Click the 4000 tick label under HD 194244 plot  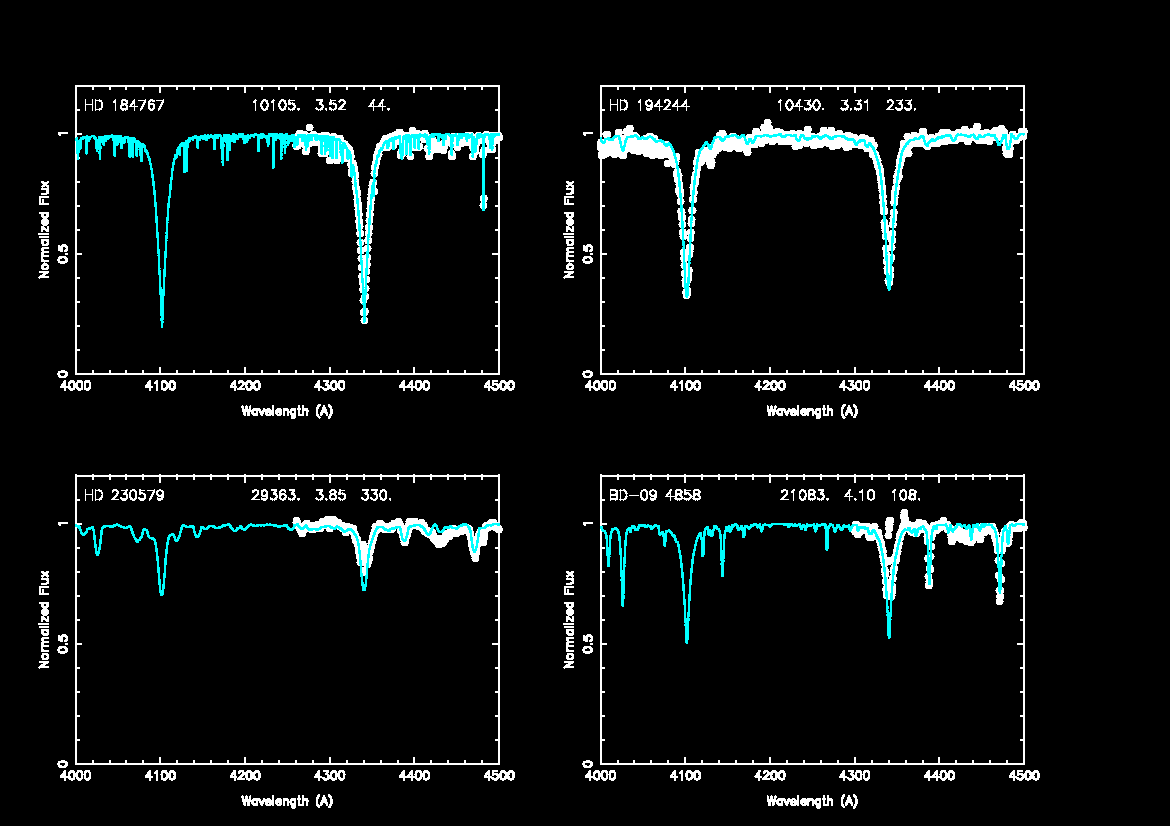point(599,385)
